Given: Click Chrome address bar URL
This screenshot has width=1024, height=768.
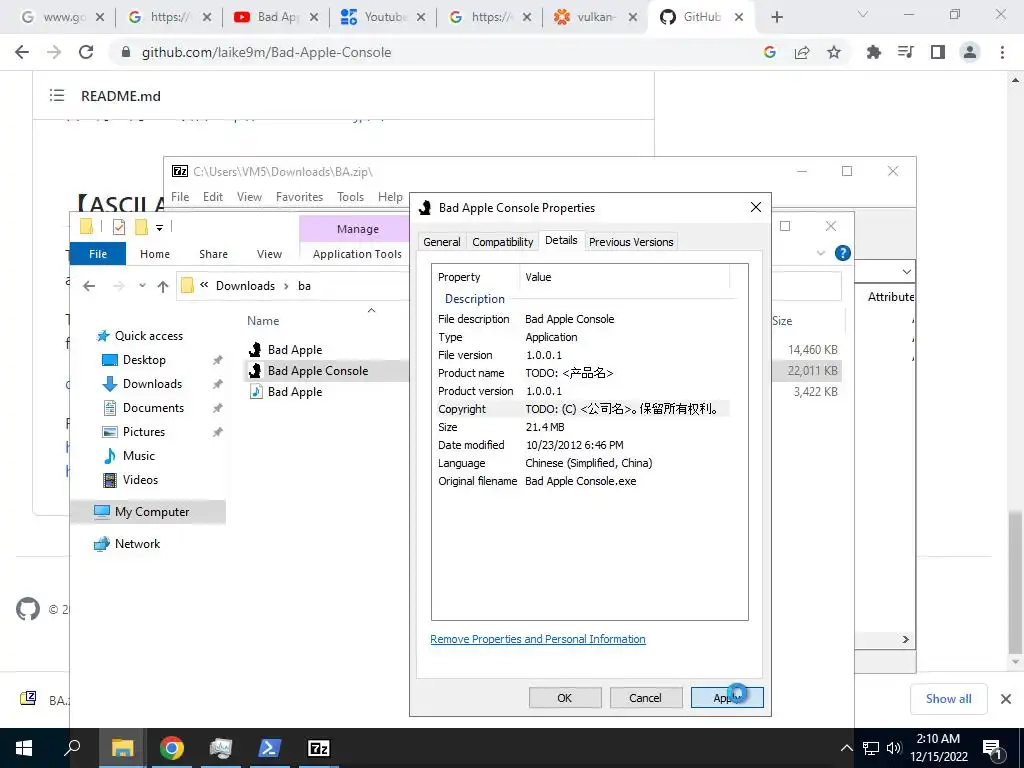Looking at the screenshot, I should tap(266, 52).
